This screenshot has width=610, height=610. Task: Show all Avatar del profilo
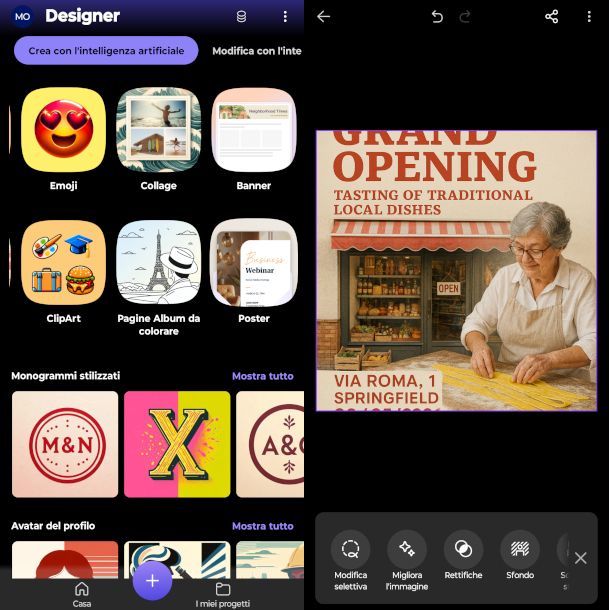[x=263, y=526]
